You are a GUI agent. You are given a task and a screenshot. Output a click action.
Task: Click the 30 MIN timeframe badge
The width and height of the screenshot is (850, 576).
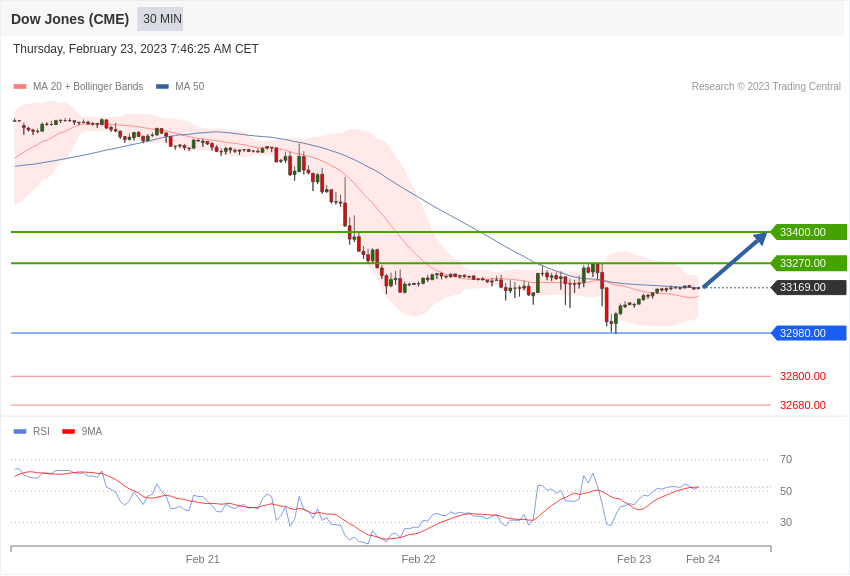pos(160,19)
